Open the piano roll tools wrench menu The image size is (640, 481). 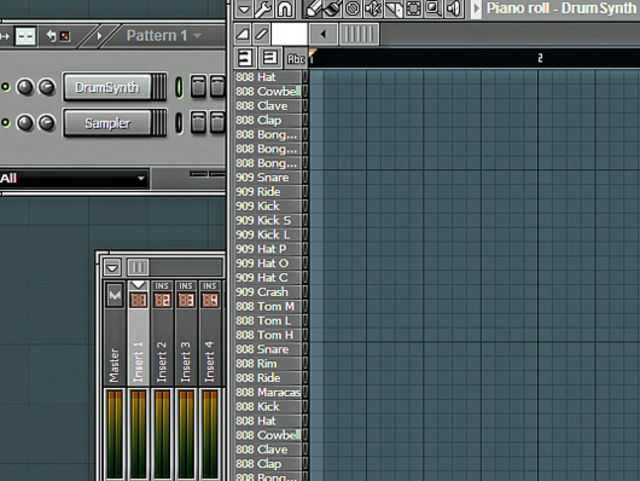coord(263,9)
